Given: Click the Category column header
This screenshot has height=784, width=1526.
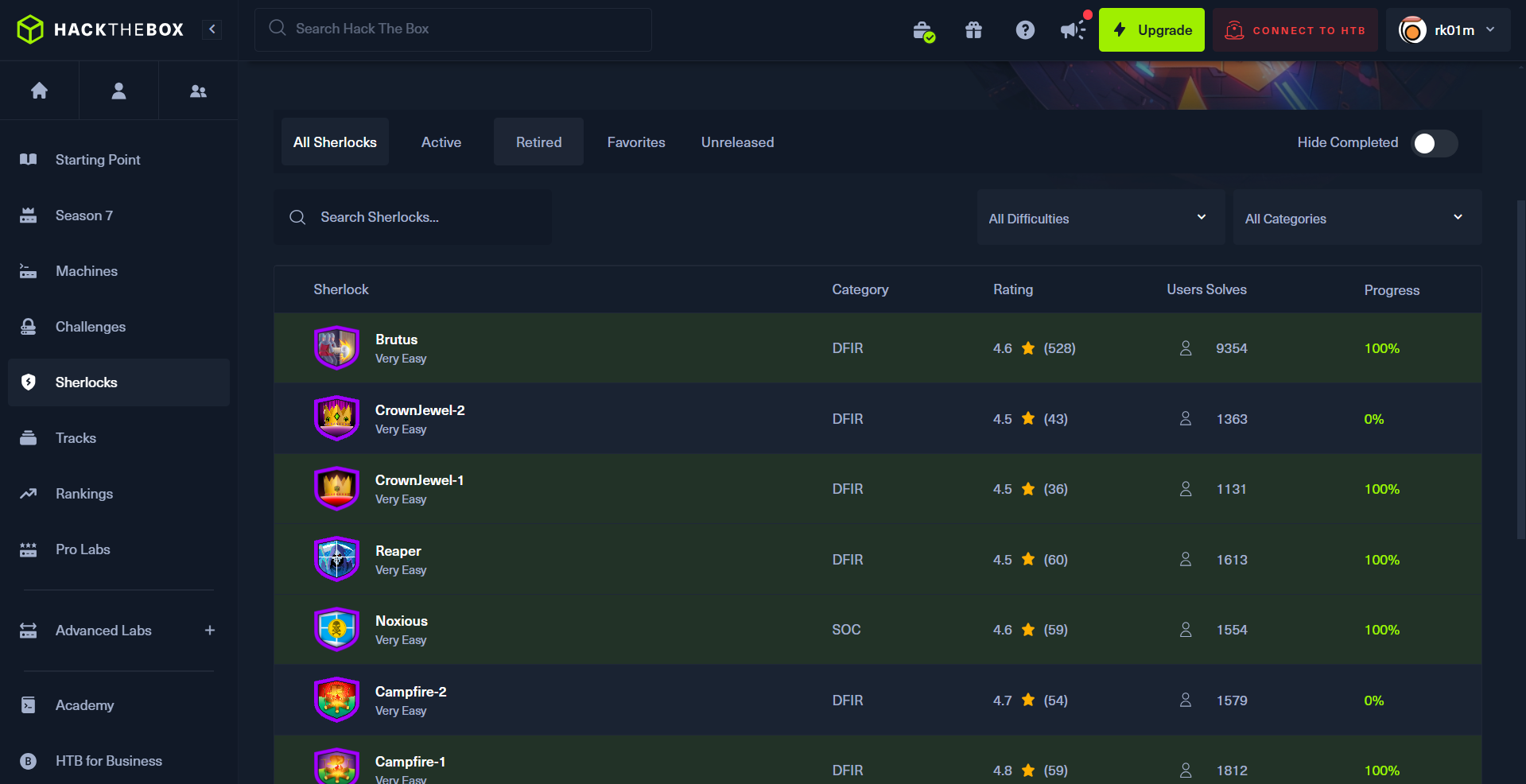Looking at the screenshot, I should (x=860, y=289).
